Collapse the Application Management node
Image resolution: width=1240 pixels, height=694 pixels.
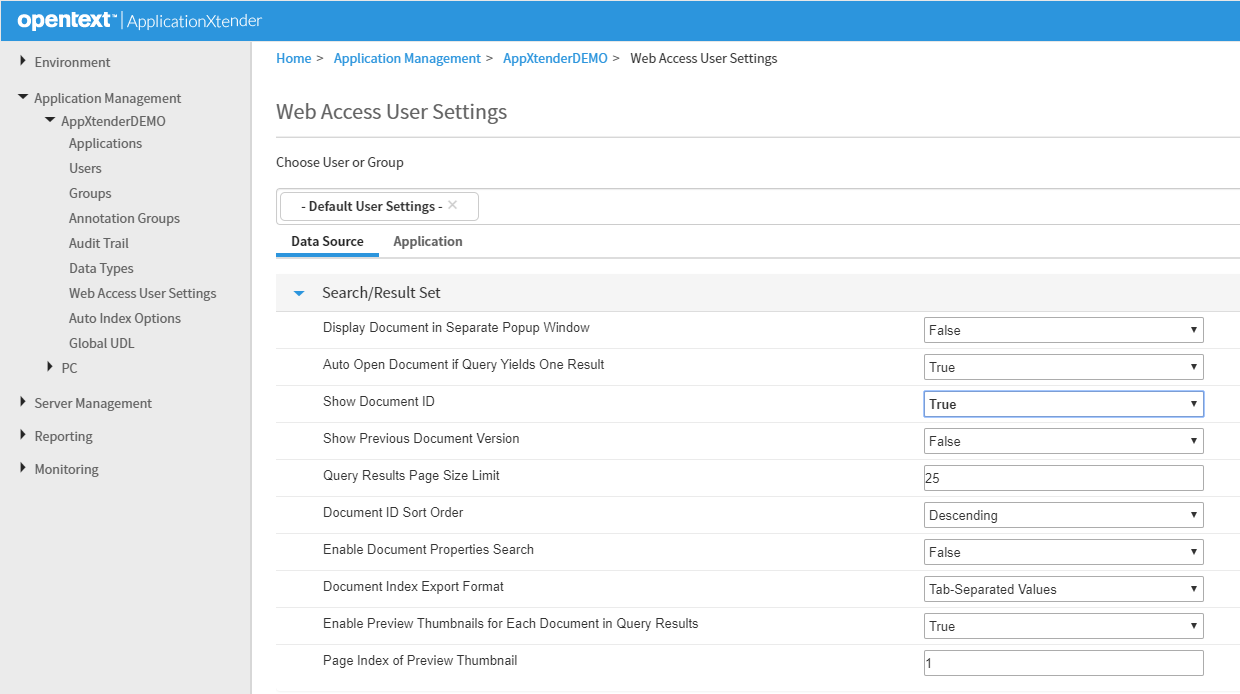pos(23,98)
